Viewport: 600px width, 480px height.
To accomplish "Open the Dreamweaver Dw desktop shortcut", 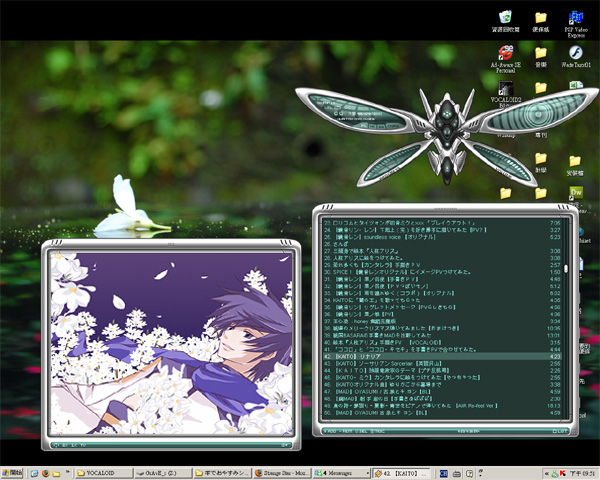I will (x=576, y=192).
